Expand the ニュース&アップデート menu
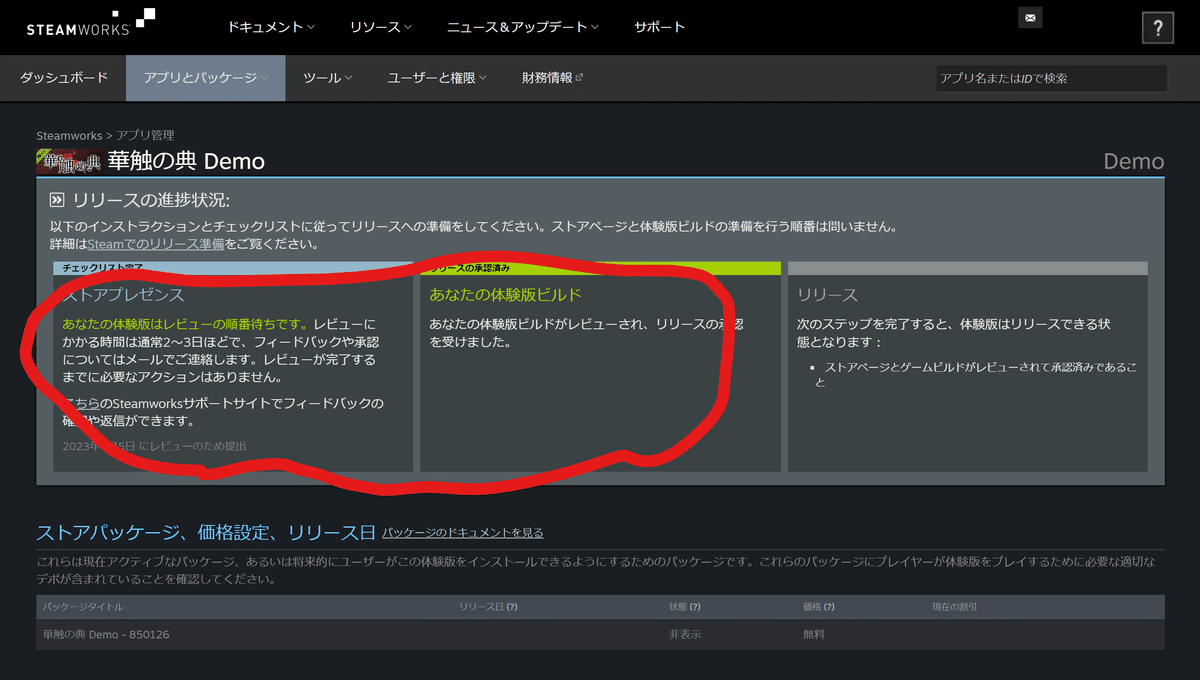Screen dimensions: 1200x680 tap(523, 27)
